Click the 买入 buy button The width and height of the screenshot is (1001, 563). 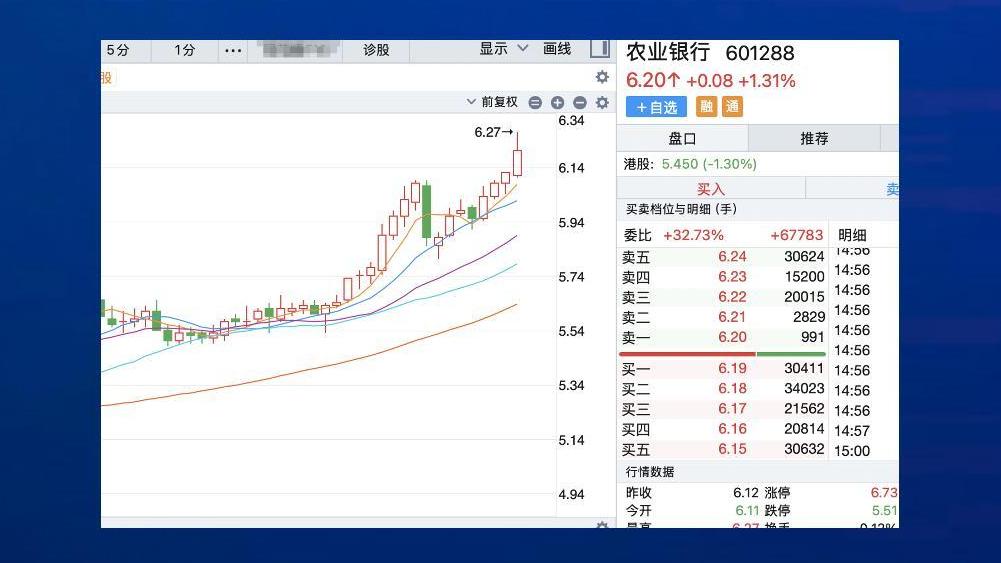[711, 189]
